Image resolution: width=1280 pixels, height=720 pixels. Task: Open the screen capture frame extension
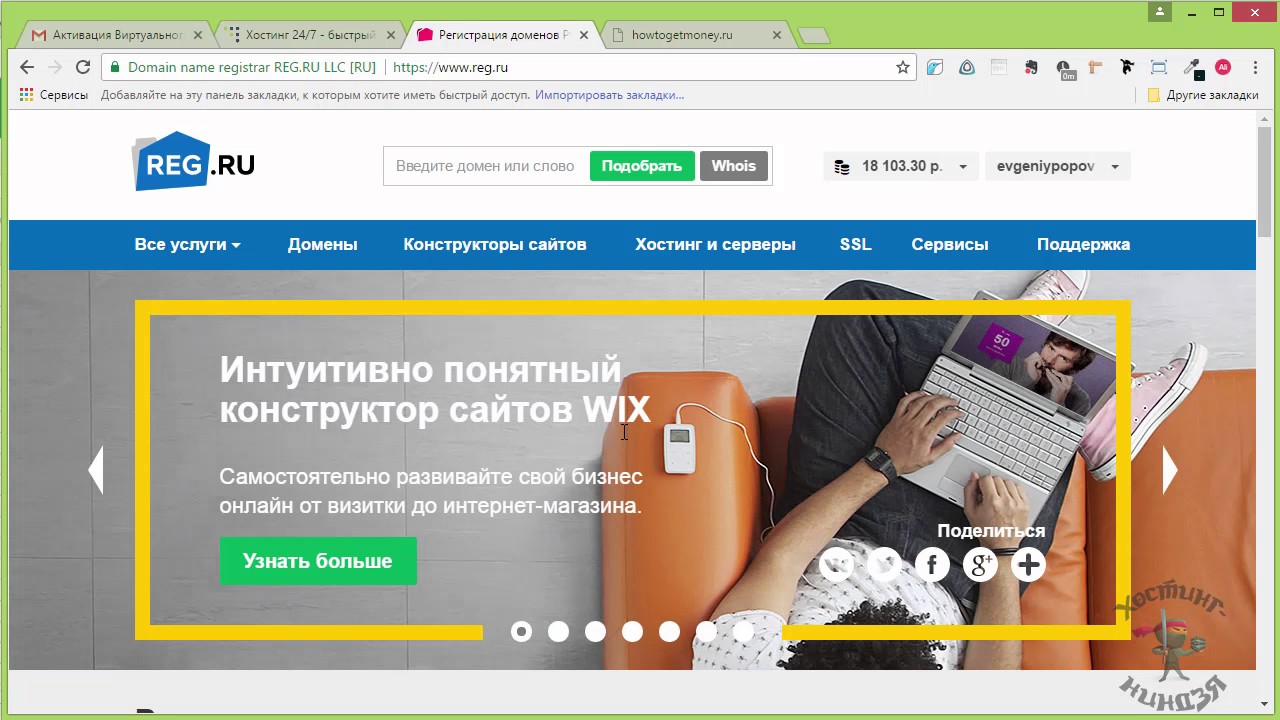[1159, 67]
